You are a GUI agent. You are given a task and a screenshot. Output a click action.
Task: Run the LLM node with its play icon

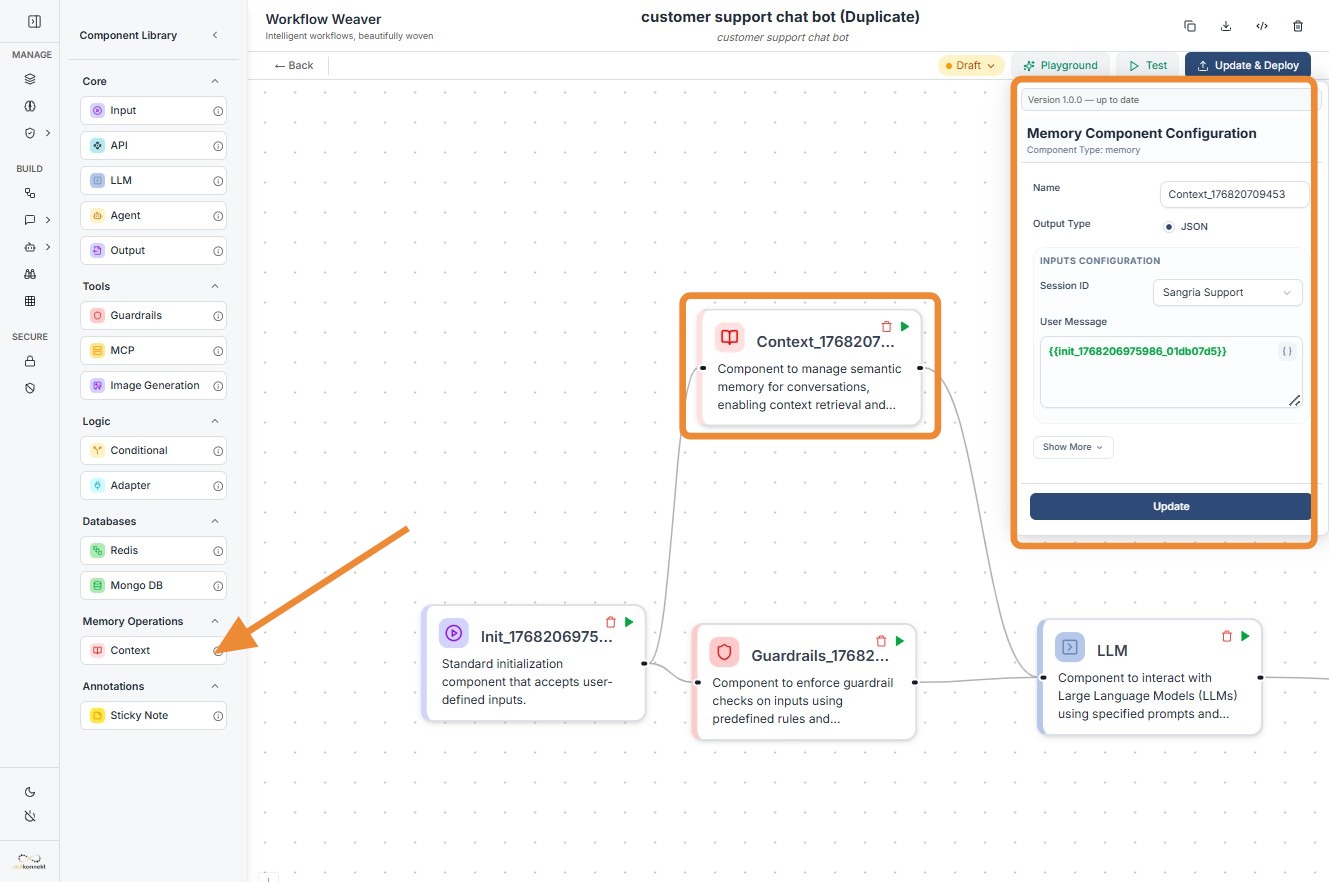(1245, 636)
